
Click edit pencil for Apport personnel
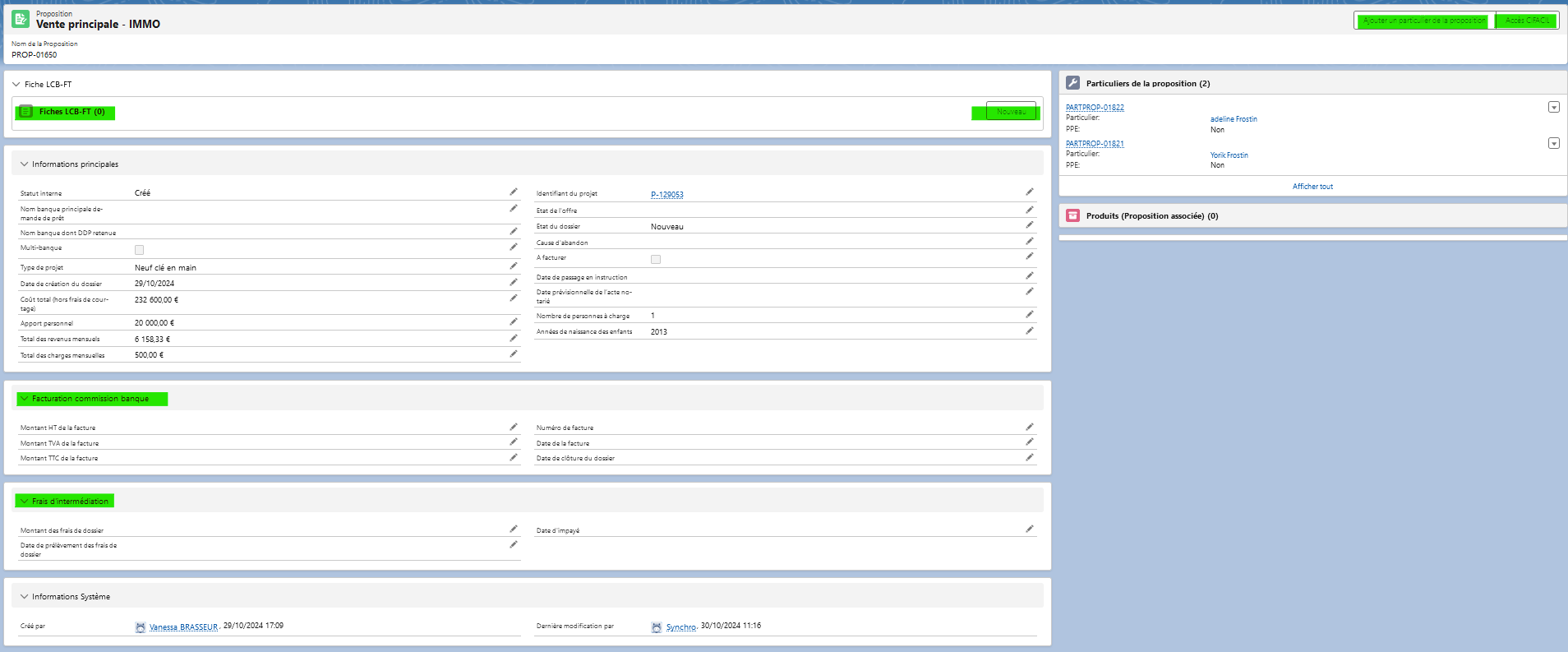coord(514,322)
